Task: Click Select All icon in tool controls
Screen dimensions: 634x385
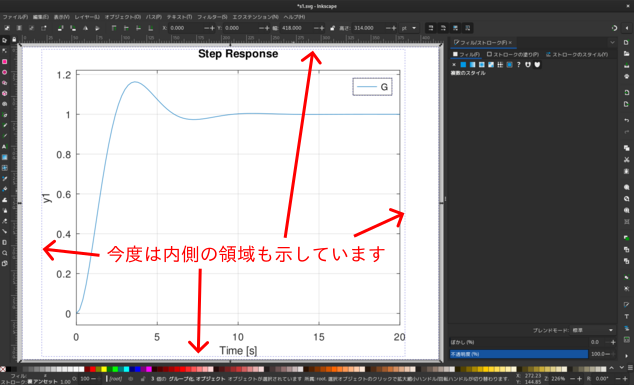Action: click(x=7, y=28)
